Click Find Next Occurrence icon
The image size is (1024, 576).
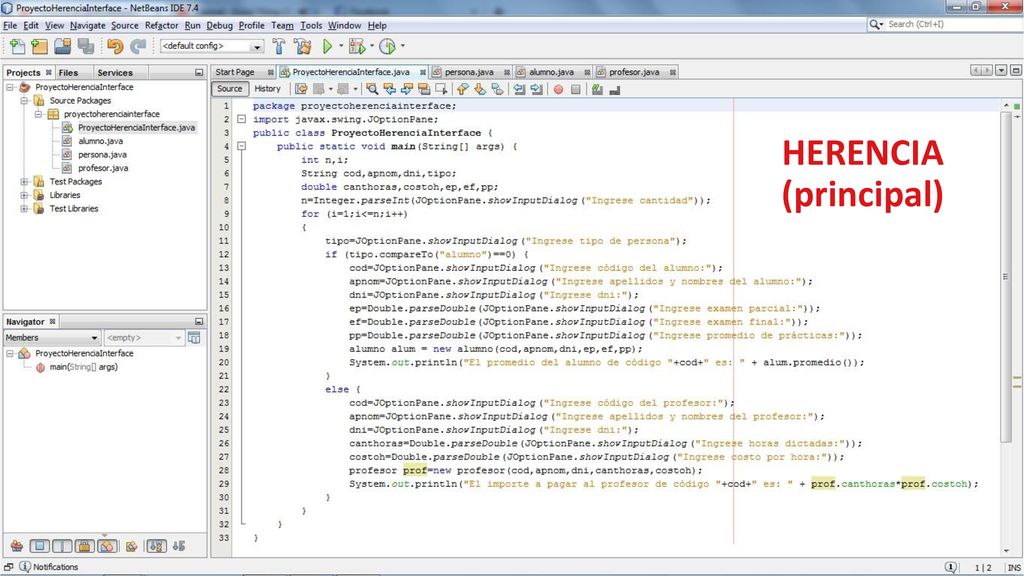click(407, 89)
